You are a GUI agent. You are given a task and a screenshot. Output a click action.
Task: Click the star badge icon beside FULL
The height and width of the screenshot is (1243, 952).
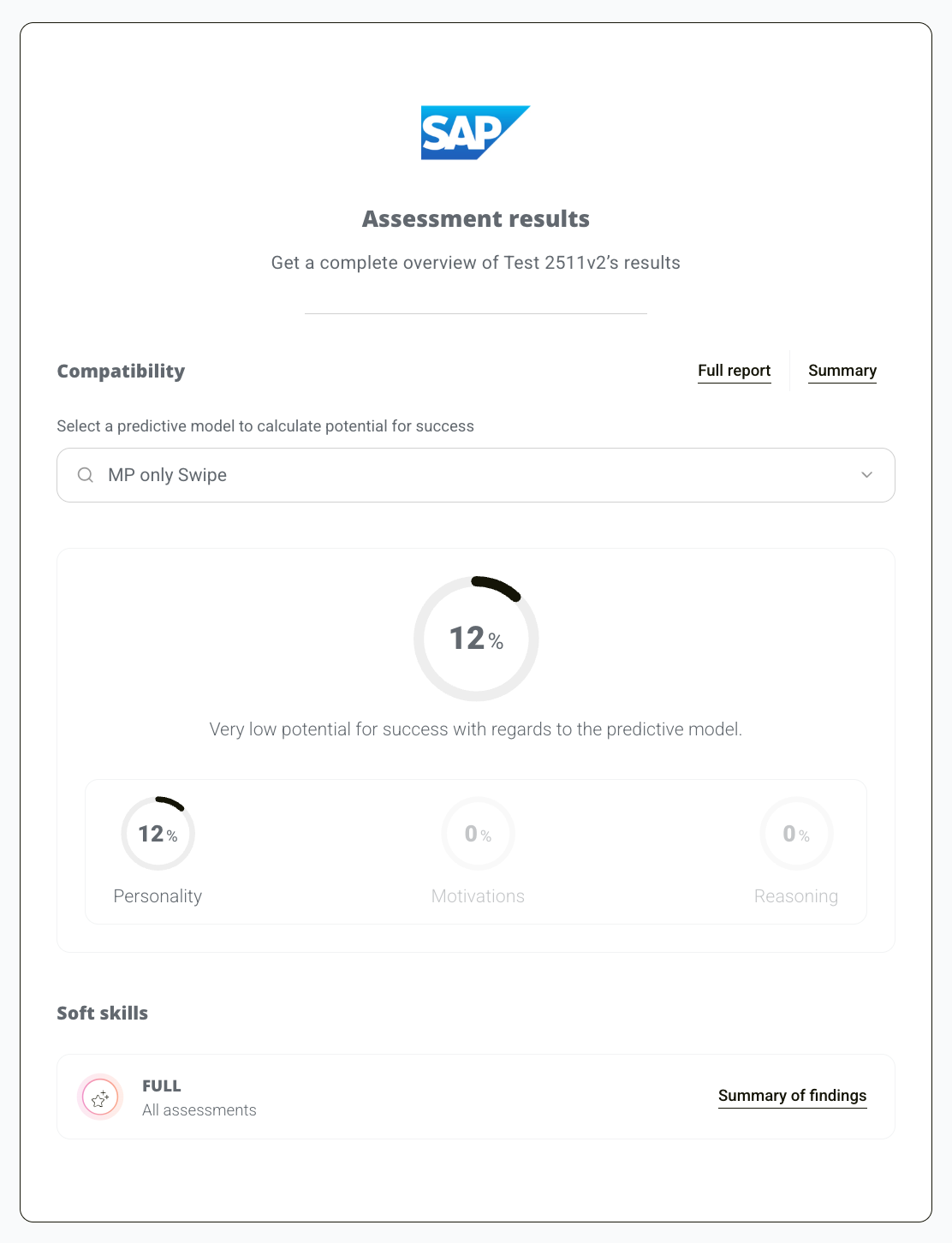100,1097
